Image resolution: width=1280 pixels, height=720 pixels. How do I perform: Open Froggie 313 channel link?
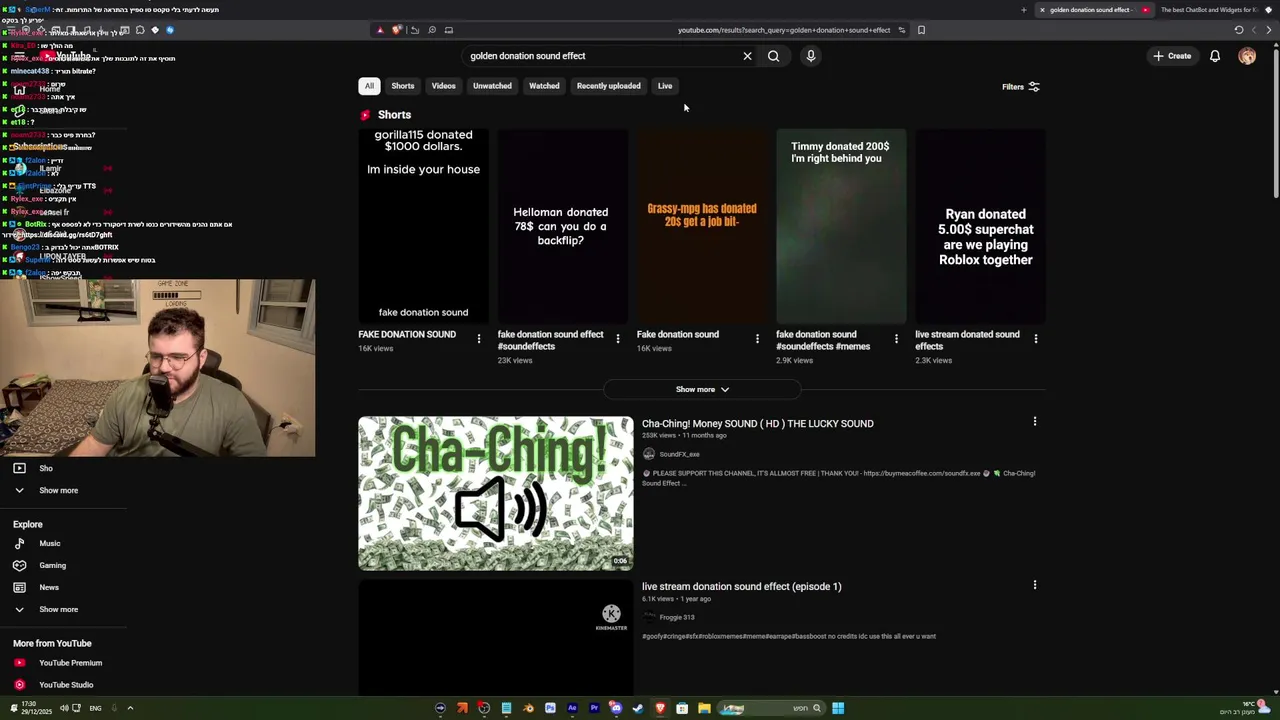click(676, 617)
